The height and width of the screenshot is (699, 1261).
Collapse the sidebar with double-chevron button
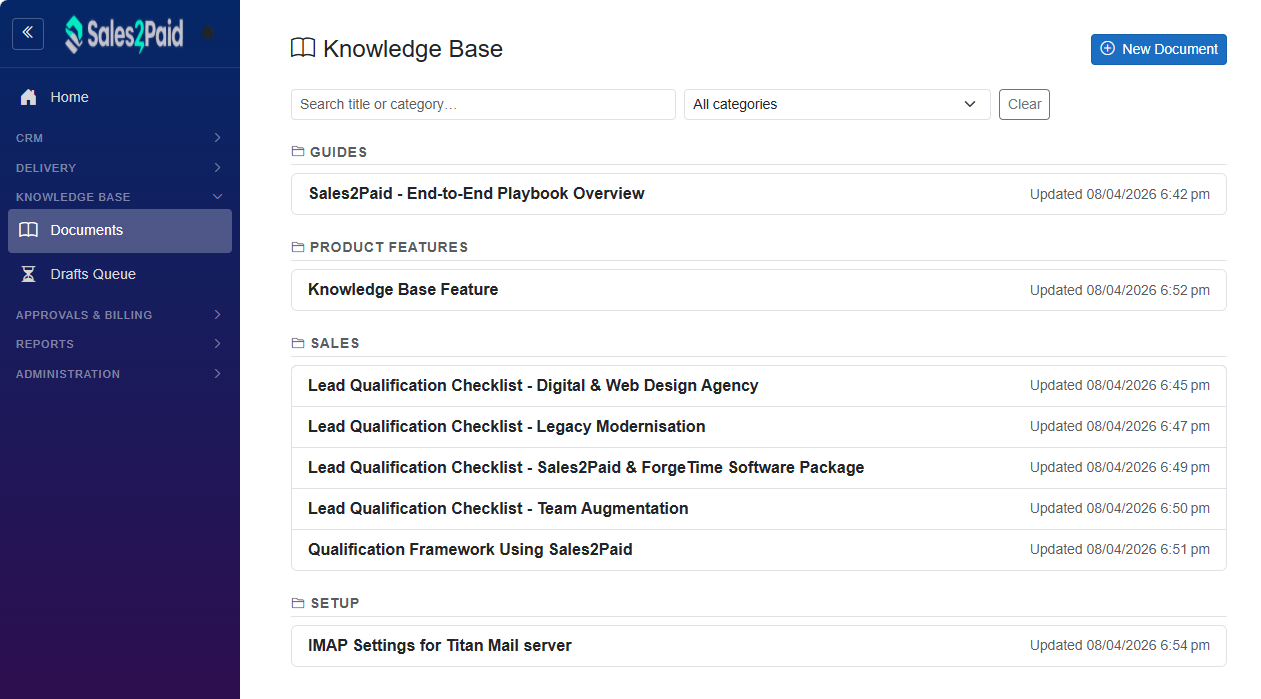[28, 33]
